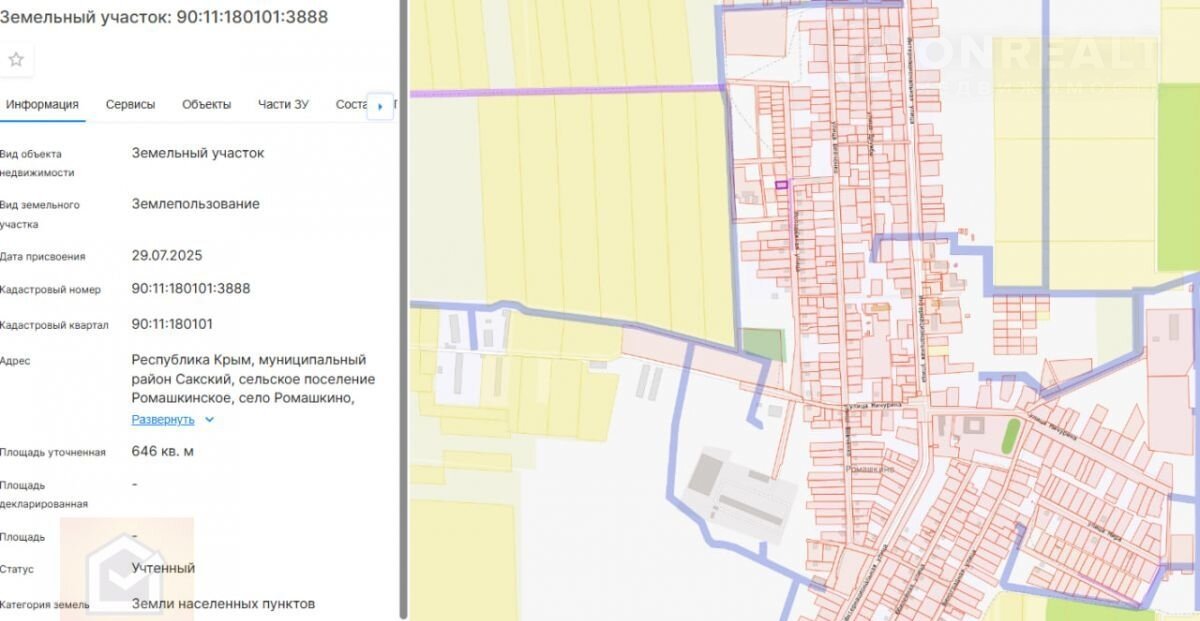Open the Части ЗУ tab

[x=283, y=105]
